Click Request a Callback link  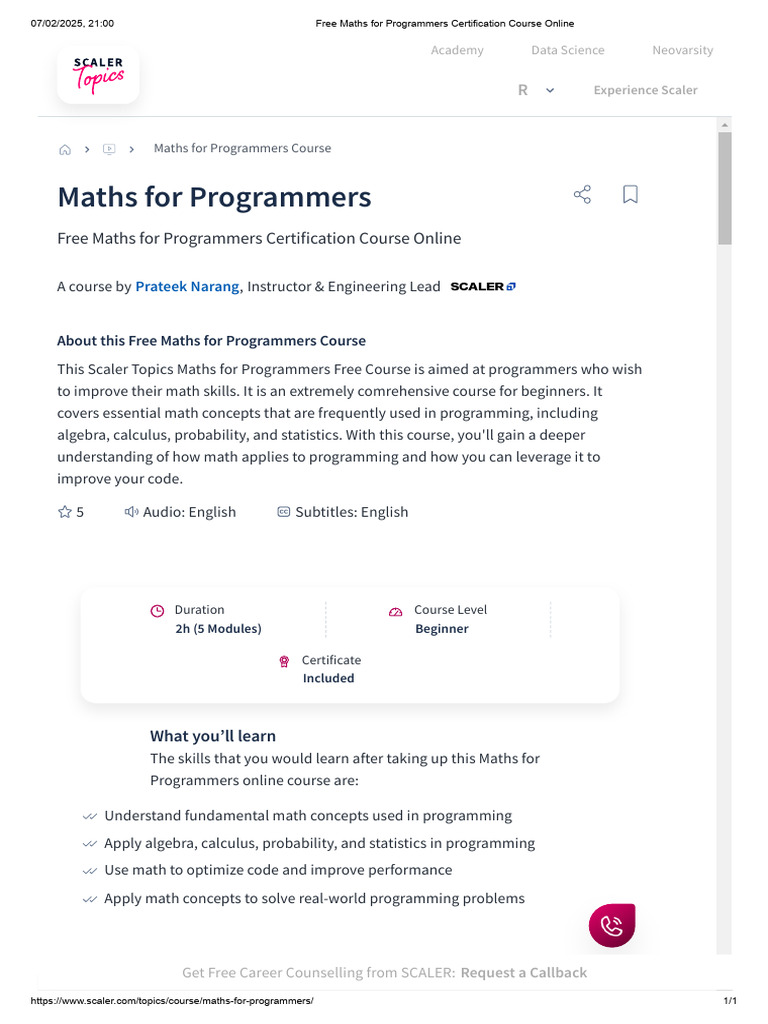pyautogui.click(x=524, y=972)
